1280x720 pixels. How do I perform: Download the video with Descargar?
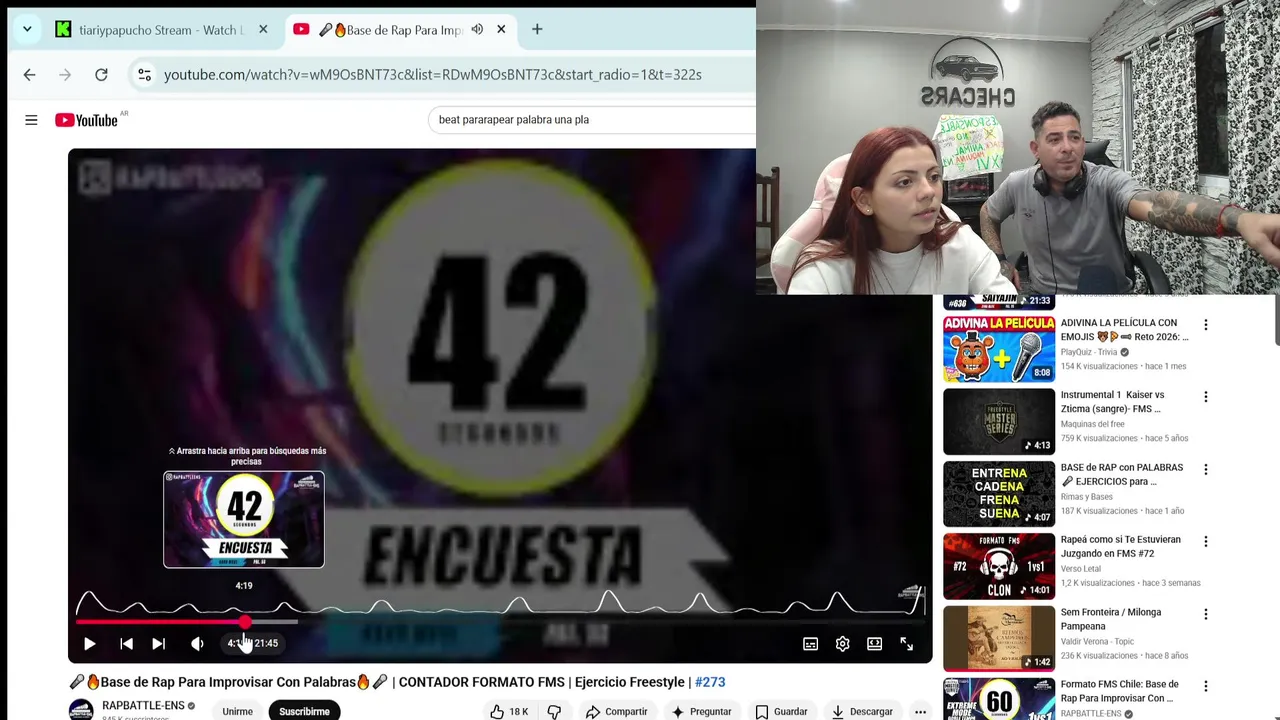pos(863,711)
